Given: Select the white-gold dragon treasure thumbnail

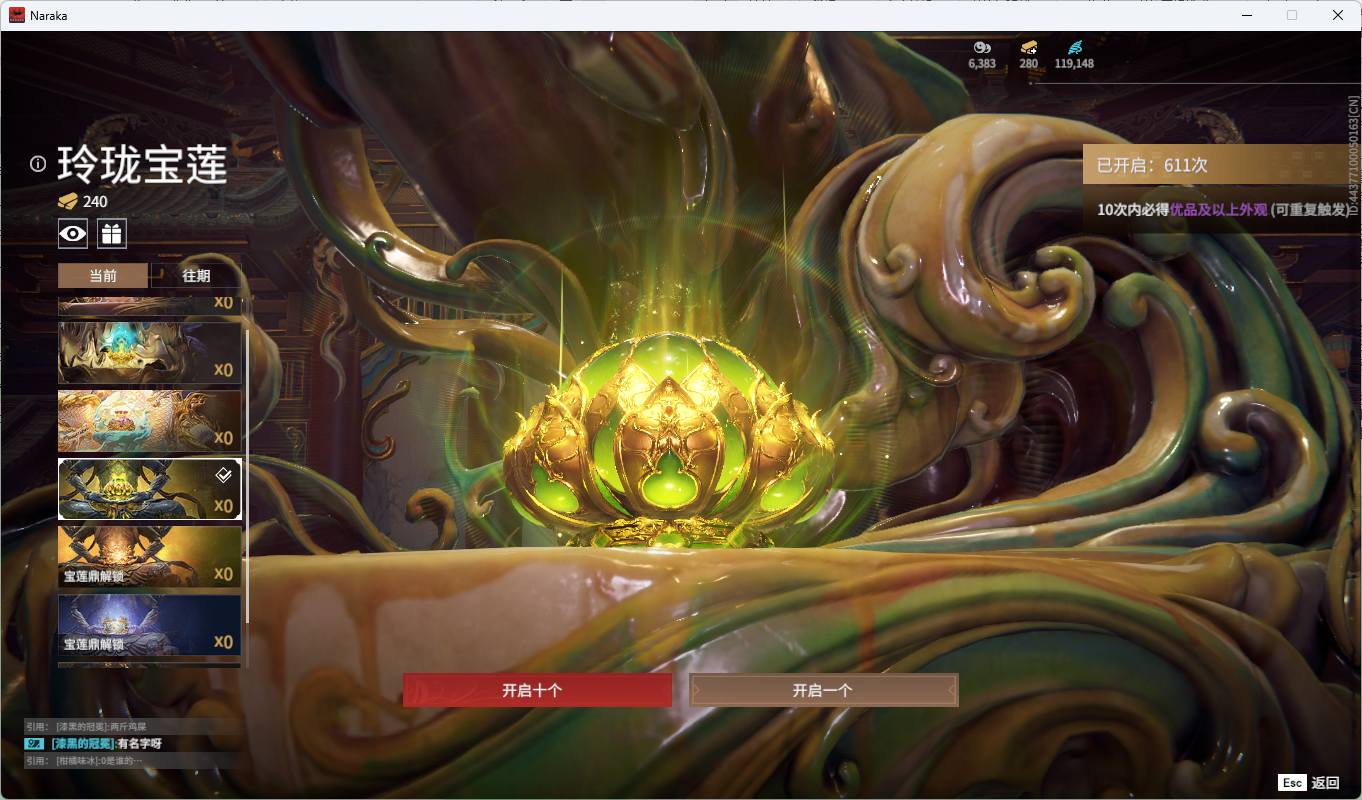Looking at the screenshot, I should click(150, 421).
